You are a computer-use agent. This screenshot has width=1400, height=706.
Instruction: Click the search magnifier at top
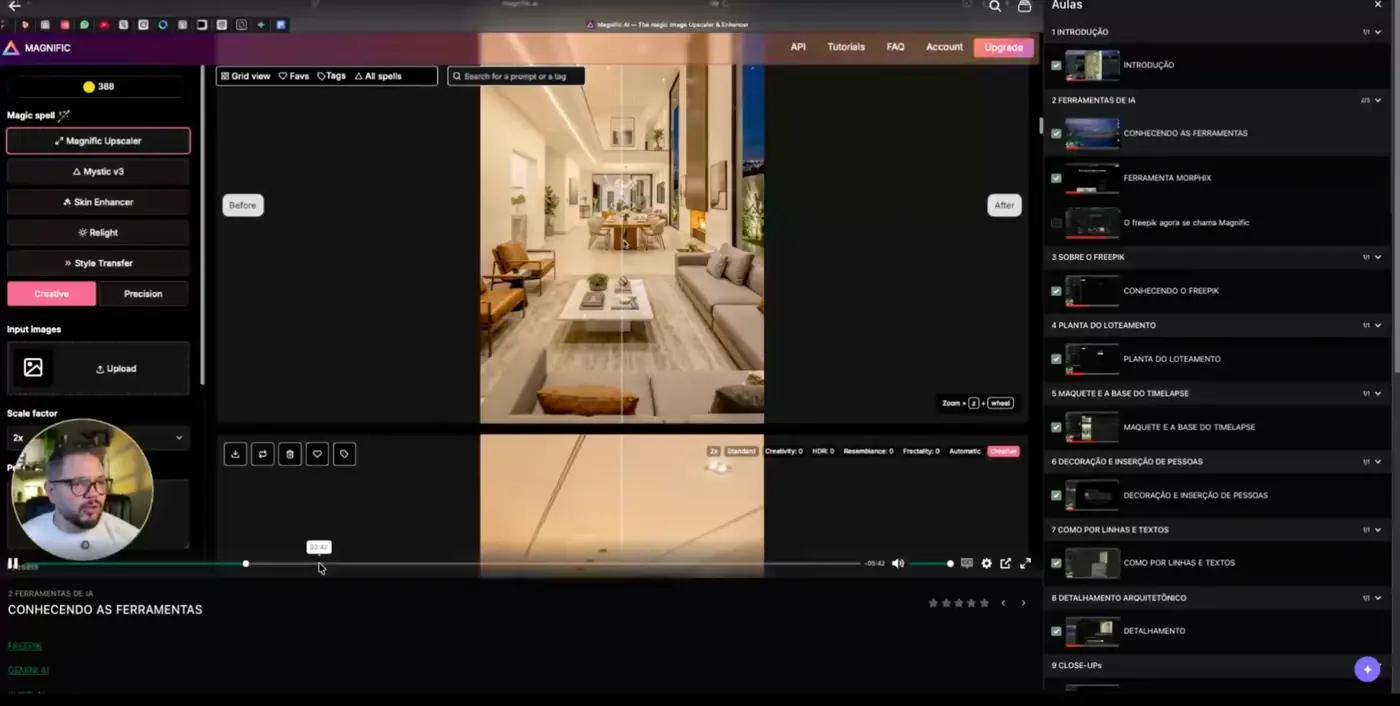995,6
